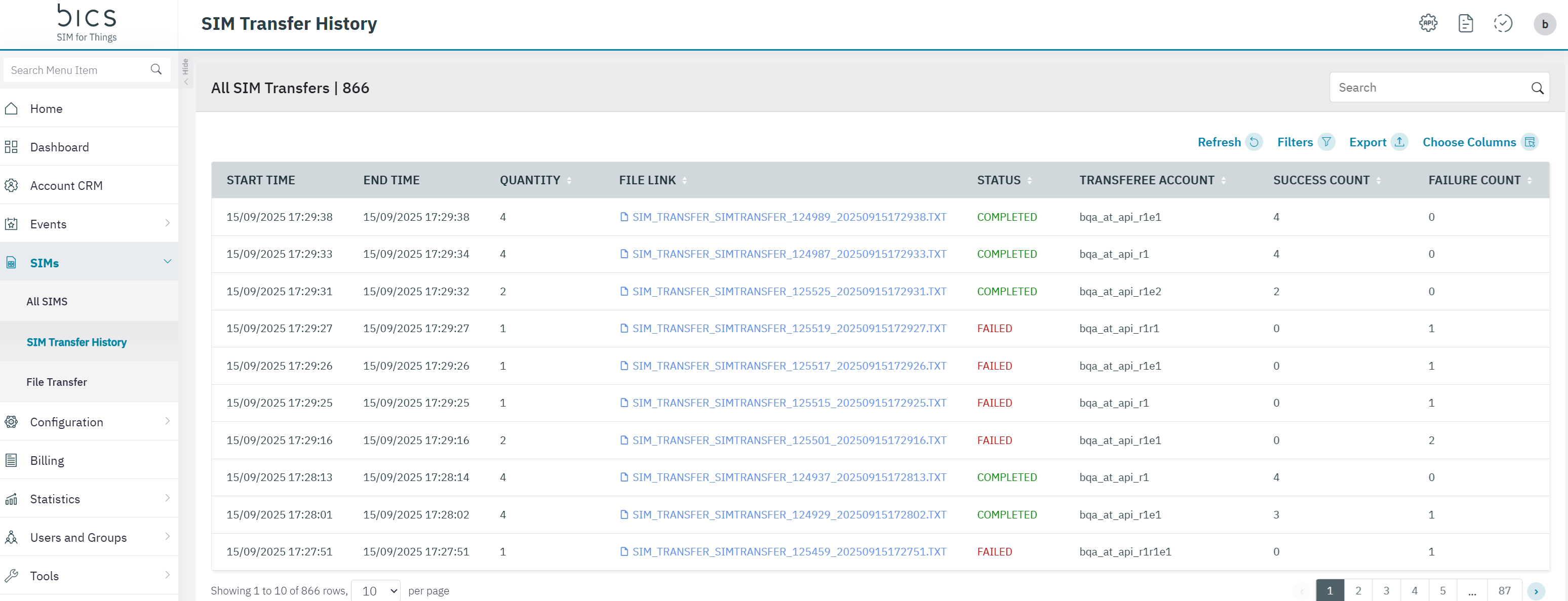Image resolution: width=1568 pixels, height=601 pixels.
Task: Go to page 87 in pagination
Action: pyautogui.click(x=1504, y=591)
